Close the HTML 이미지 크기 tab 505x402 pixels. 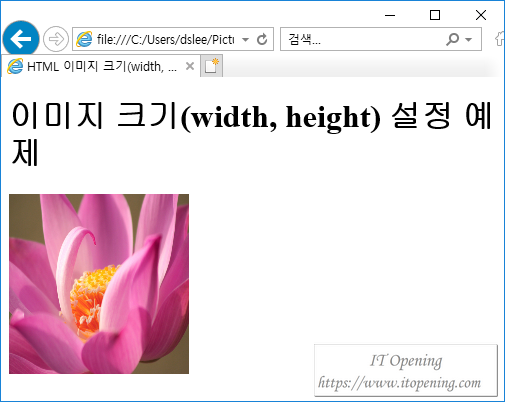coord(190,66)
